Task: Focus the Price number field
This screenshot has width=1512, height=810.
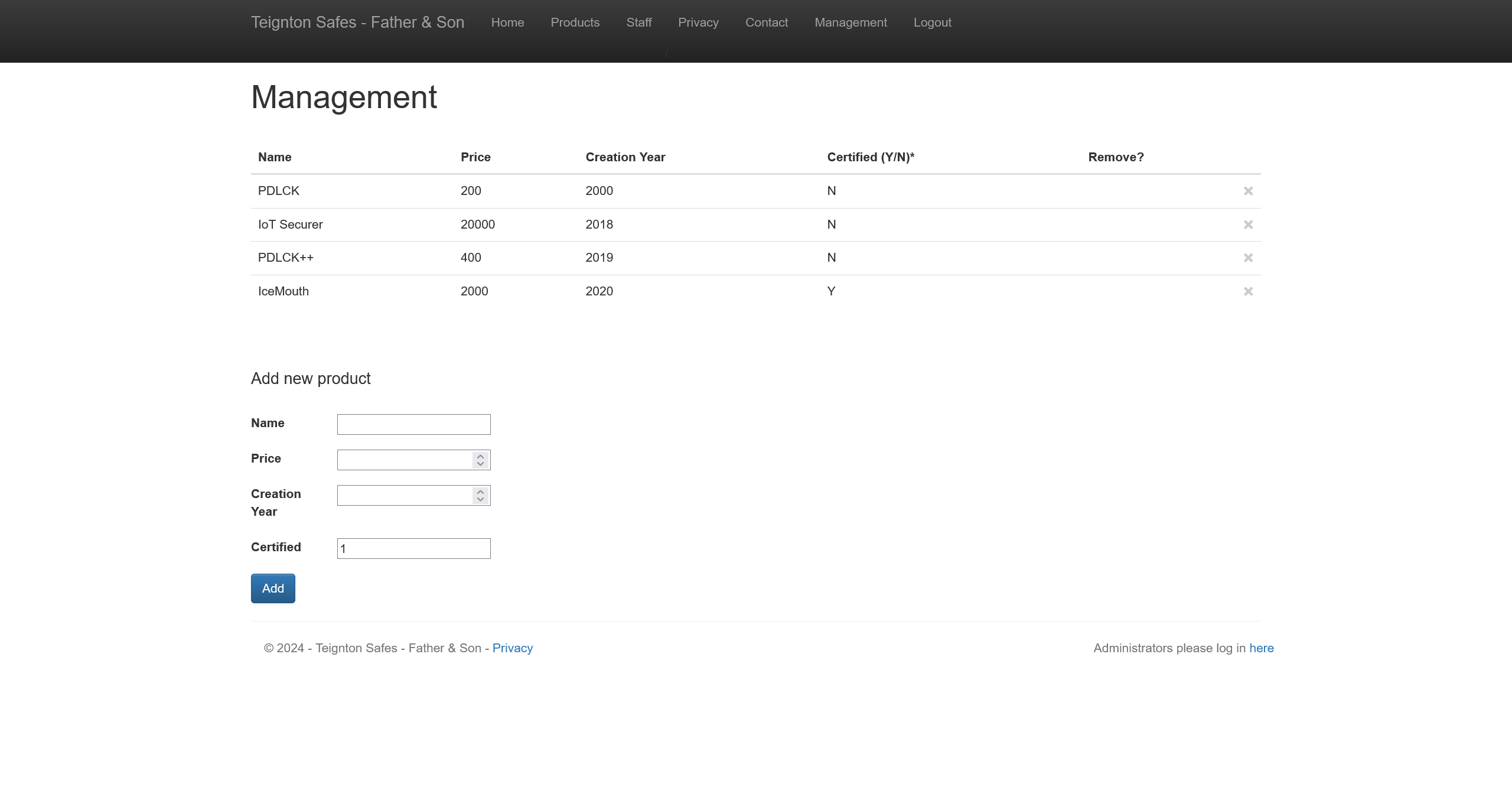Action: coord(413,460)
